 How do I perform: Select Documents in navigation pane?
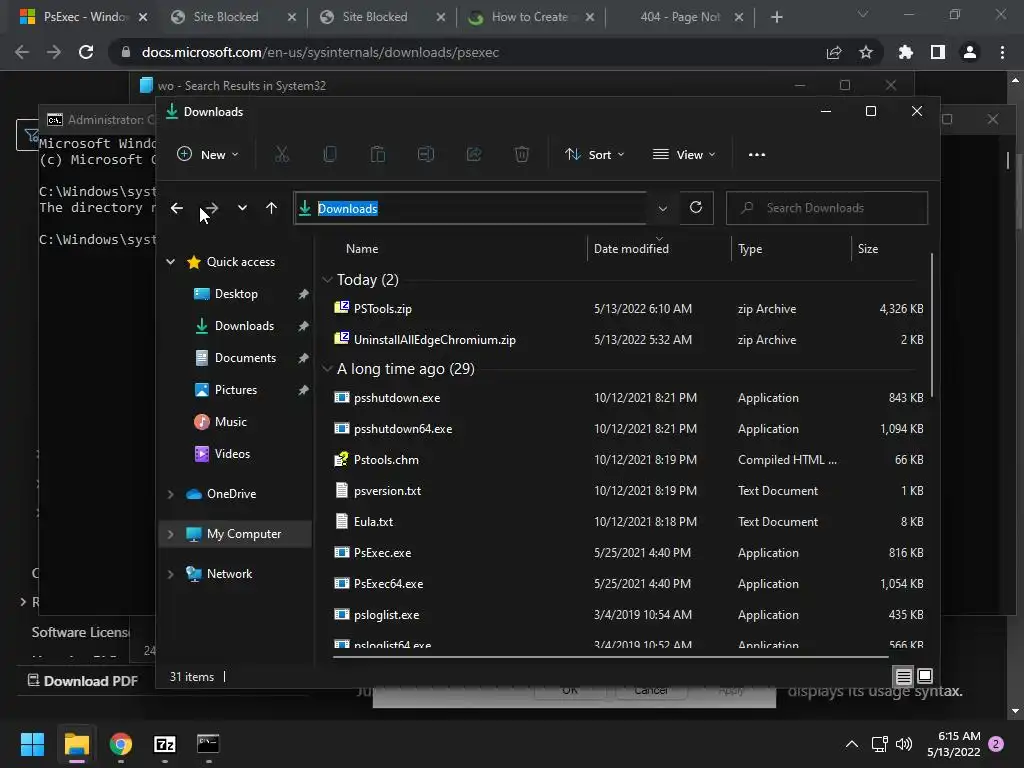click(245, 358)
